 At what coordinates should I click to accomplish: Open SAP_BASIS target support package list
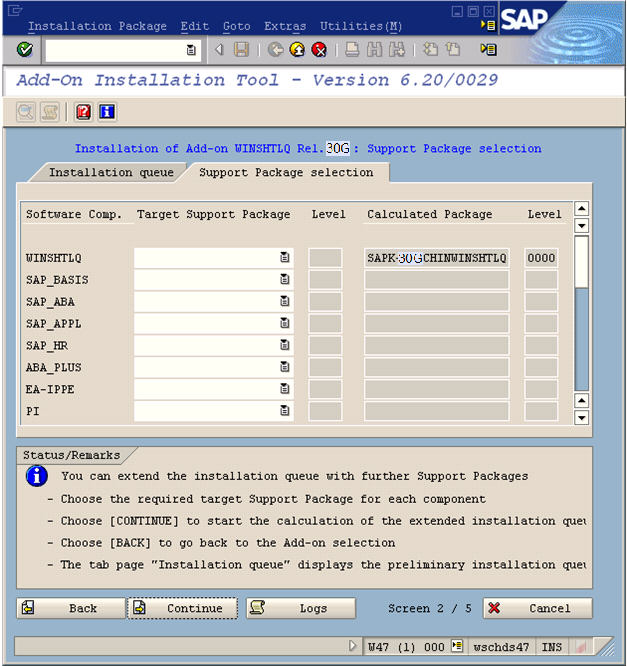click(285, 279)
